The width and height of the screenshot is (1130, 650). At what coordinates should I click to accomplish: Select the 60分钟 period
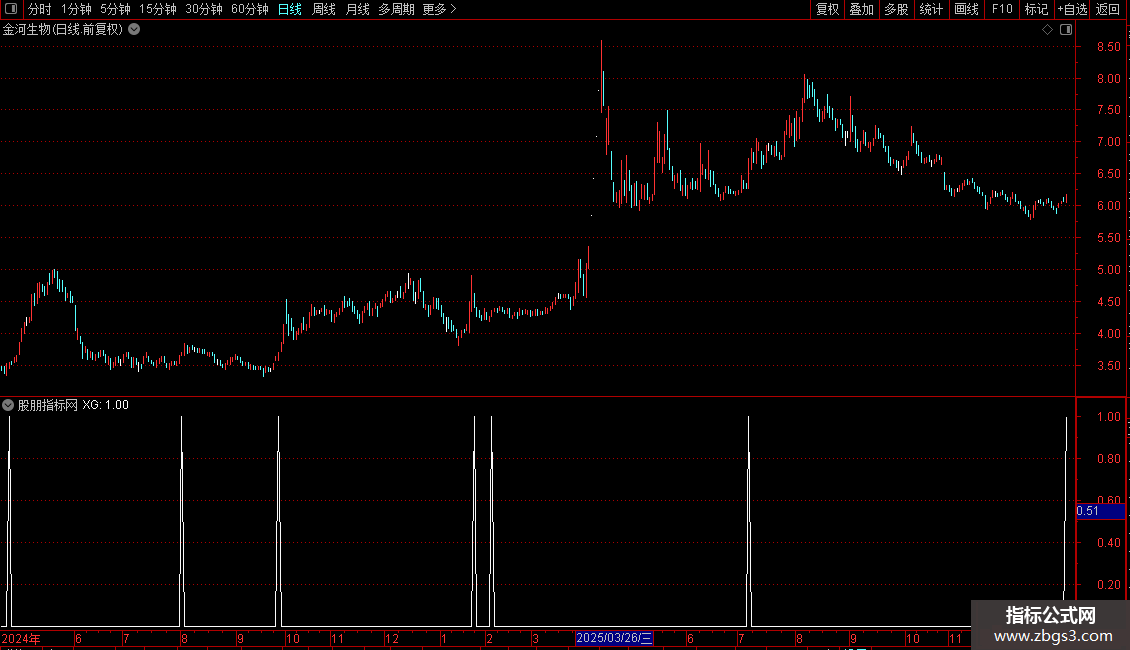point(250,9)
